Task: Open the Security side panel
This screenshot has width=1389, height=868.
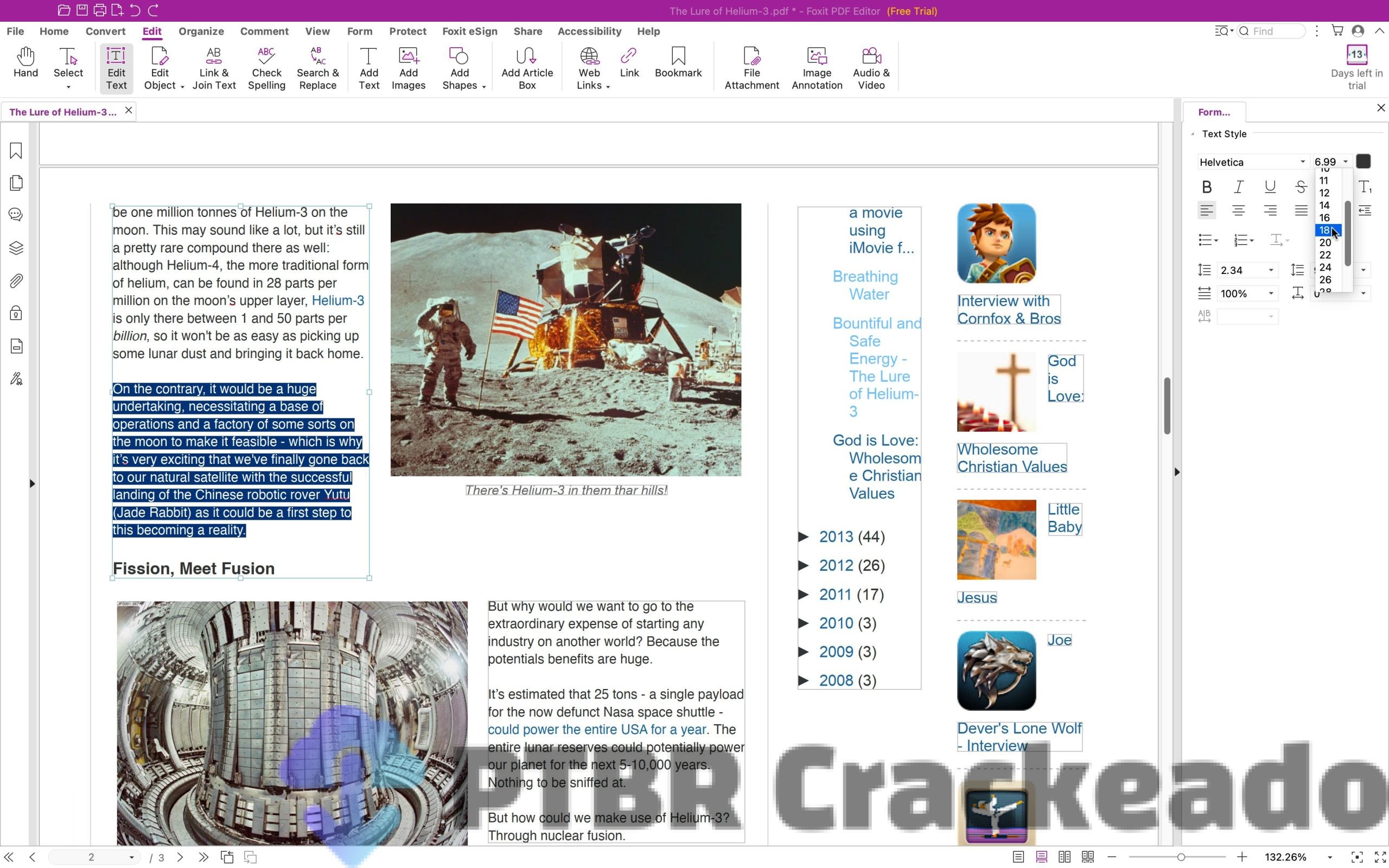Action: (x=16, y=314)
